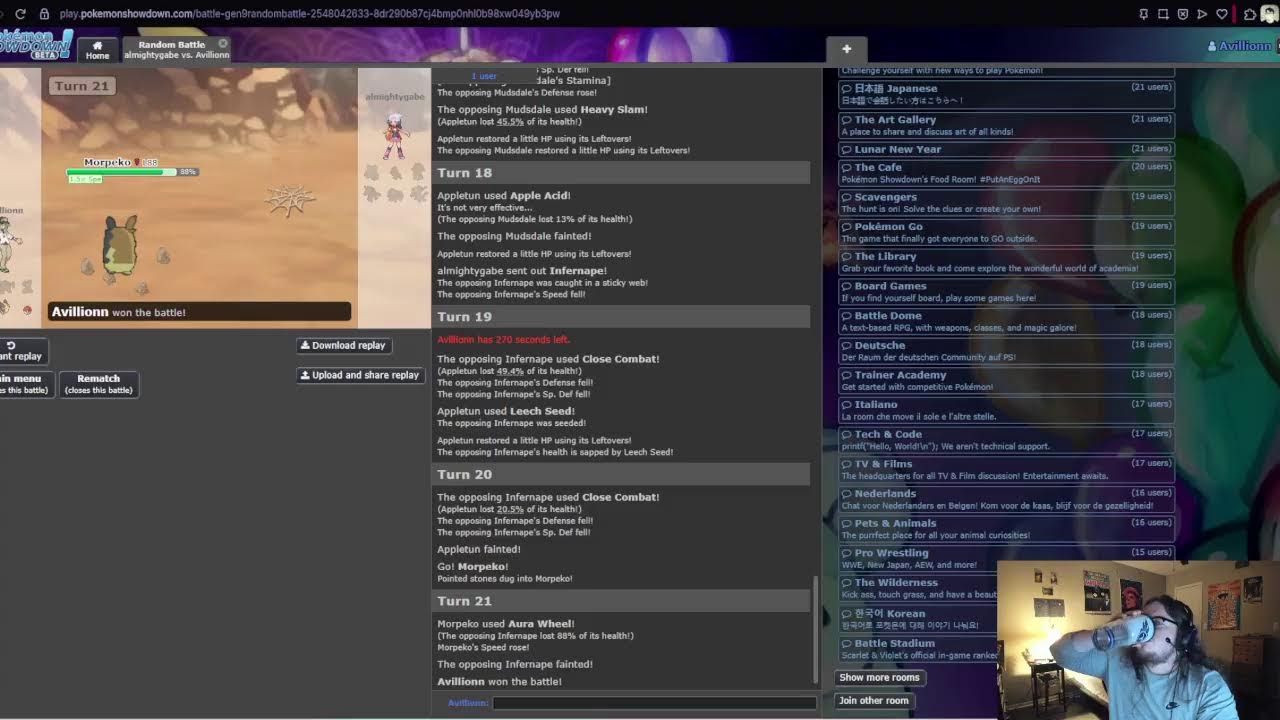
Task: Click the browser reload icon
Action: click(20, 14)
